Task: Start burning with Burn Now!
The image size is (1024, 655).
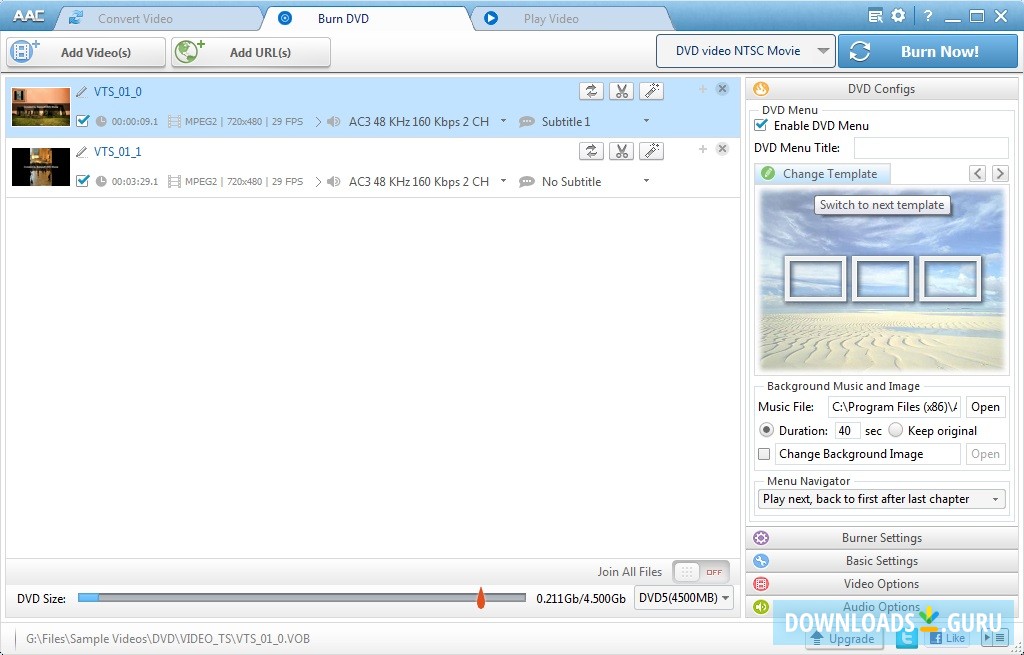Action: pyautogui.click(x=928, y=52)
